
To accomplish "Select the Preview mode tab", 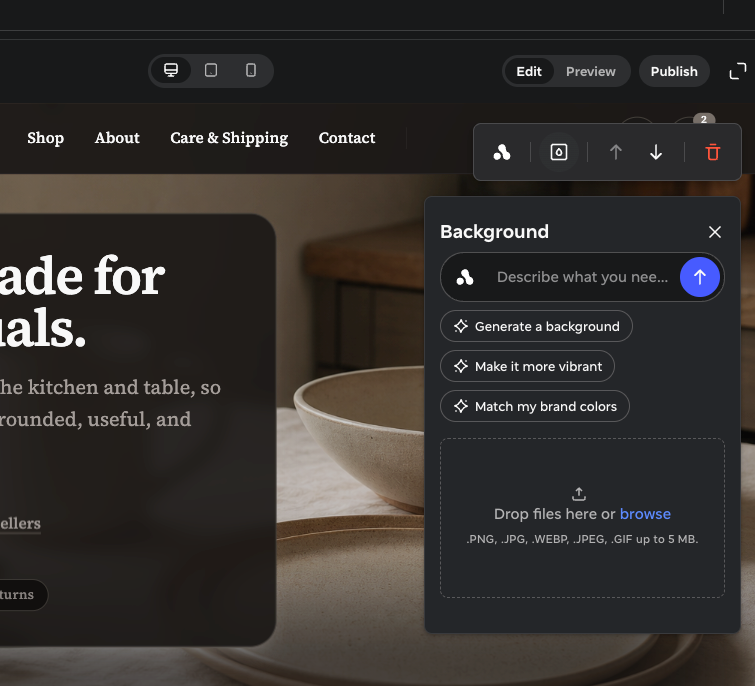I will (590, 71).
